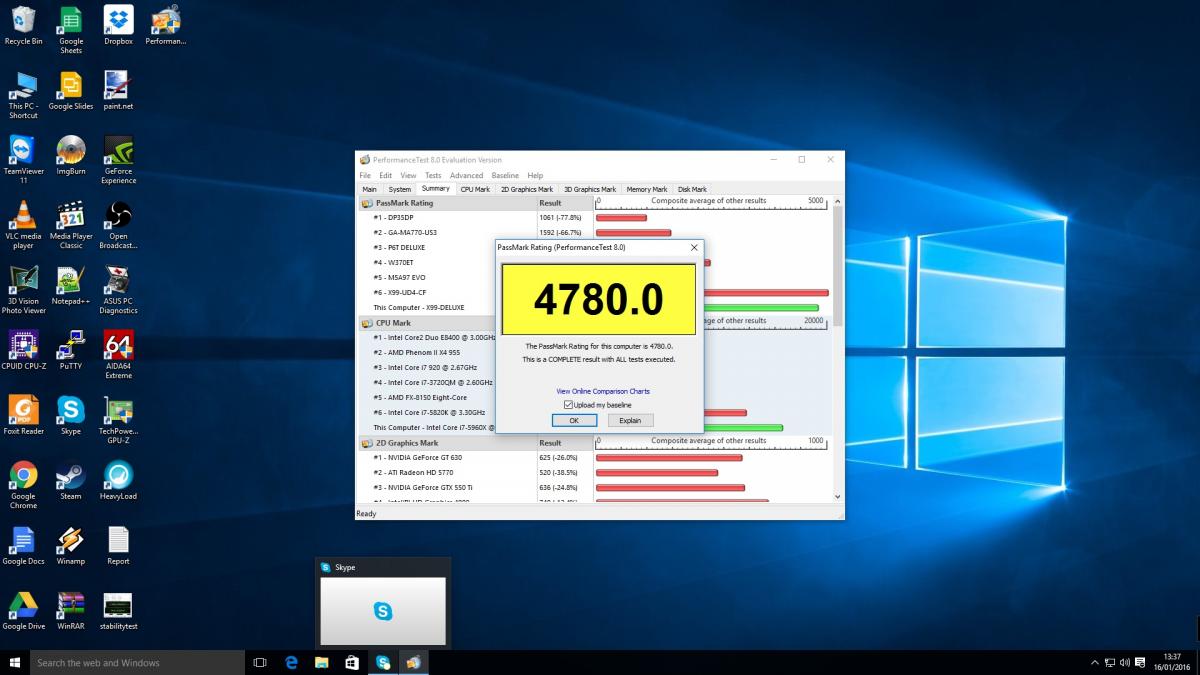The width and height of the screenshot is (1200, 675).
Task: Open TeamViewer 11 from the desktop
Action: coord(23,160)
